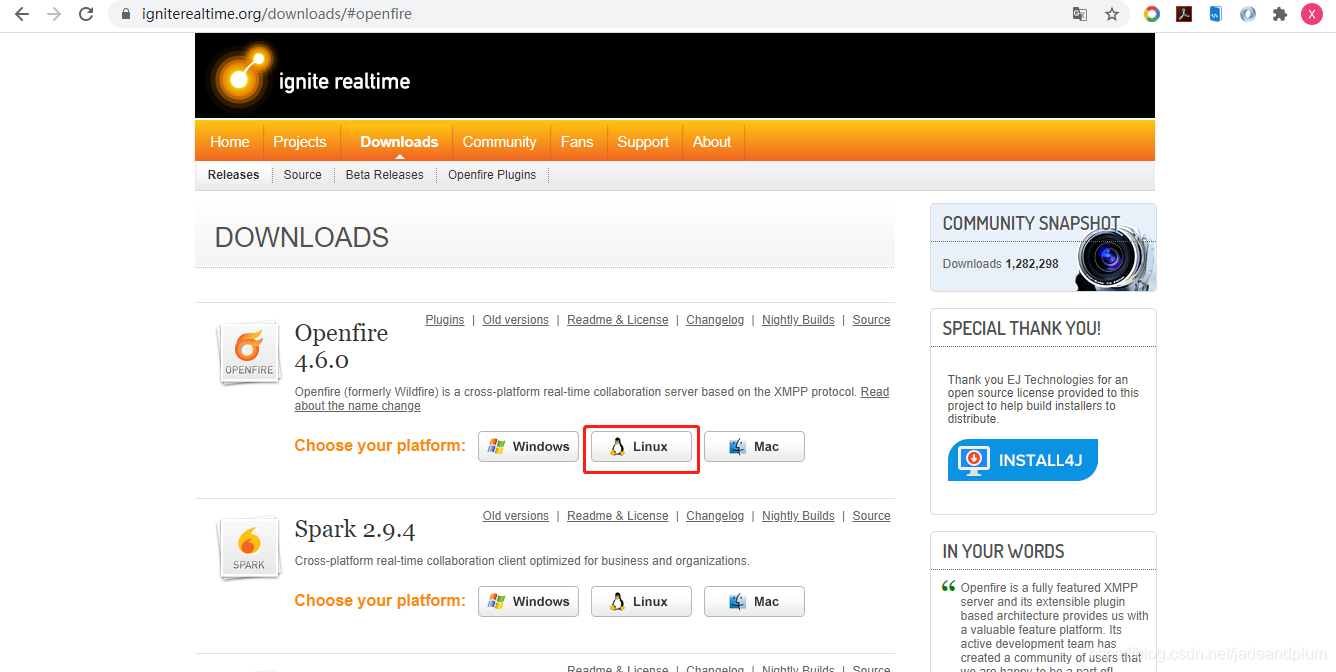The image size is (1336, 672).
Task: Select the Releases sub-tab
Action: [233, 175]
